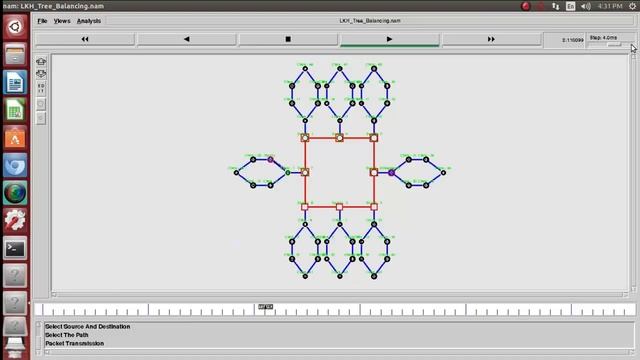Click the fast forward button
The height and width of the screenshot is (360, 640).
491,39
